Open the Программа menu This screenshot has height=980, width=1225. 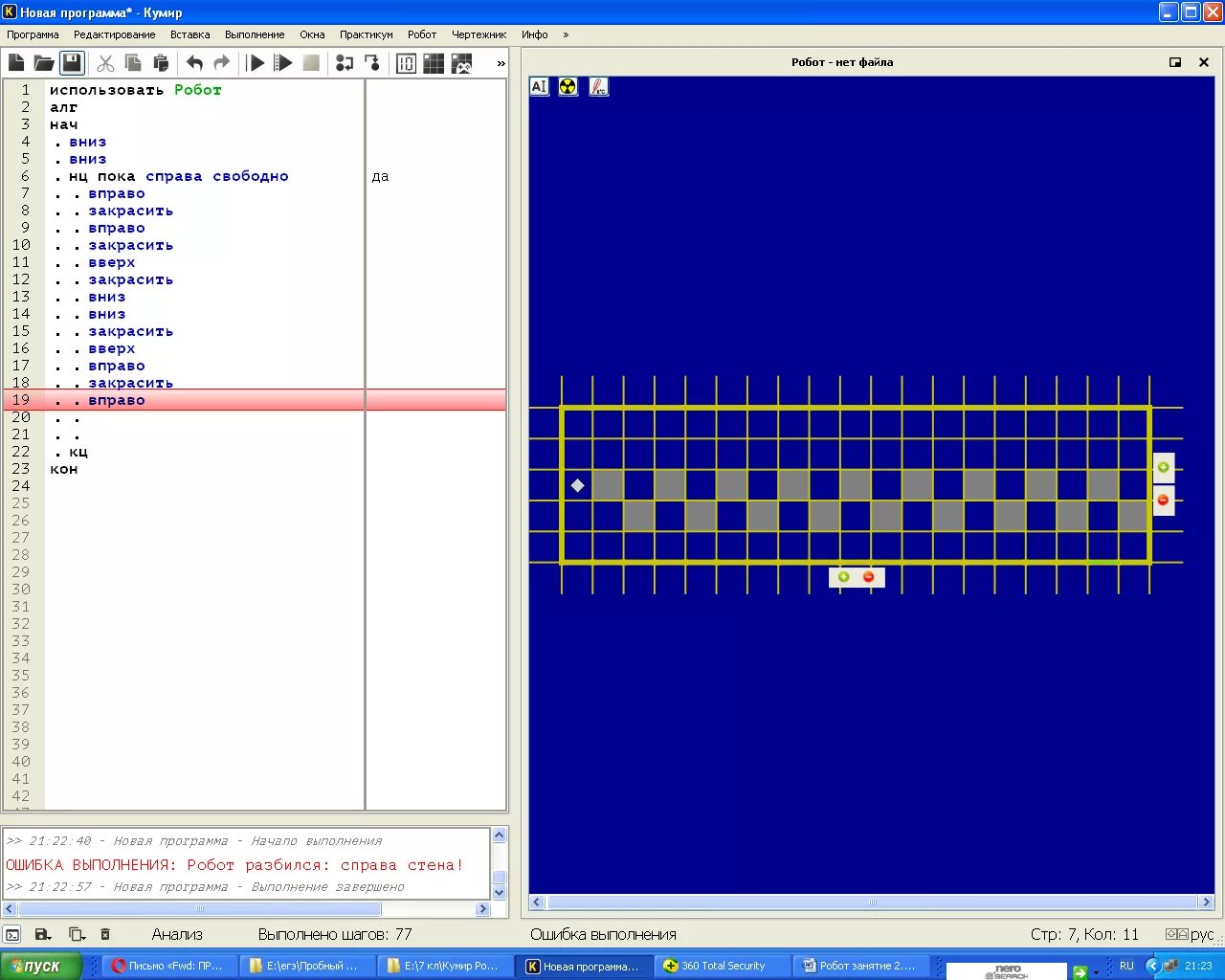point(33,34)
